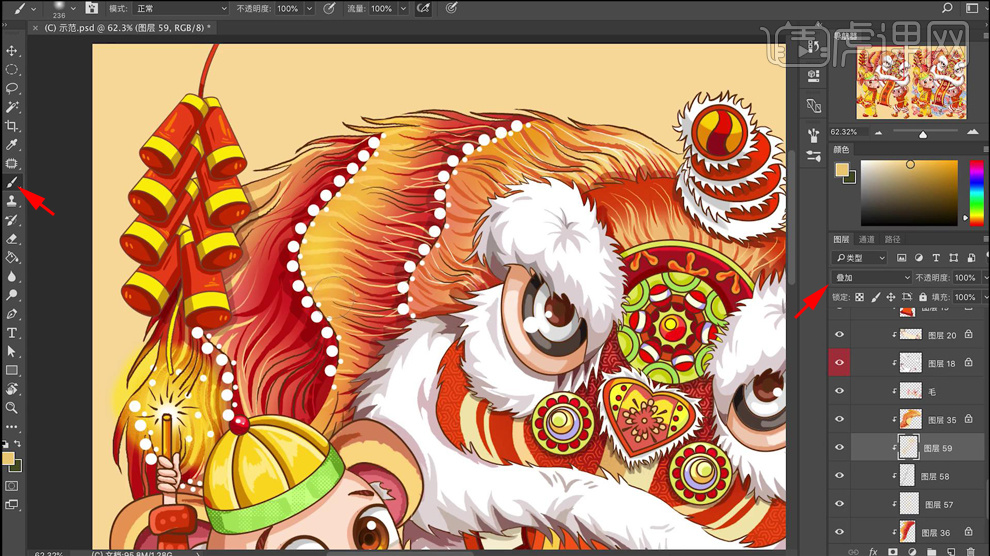Screen dimensions: 990x556
Task: Hide layer 图层 58
Action: coord(839,475)
